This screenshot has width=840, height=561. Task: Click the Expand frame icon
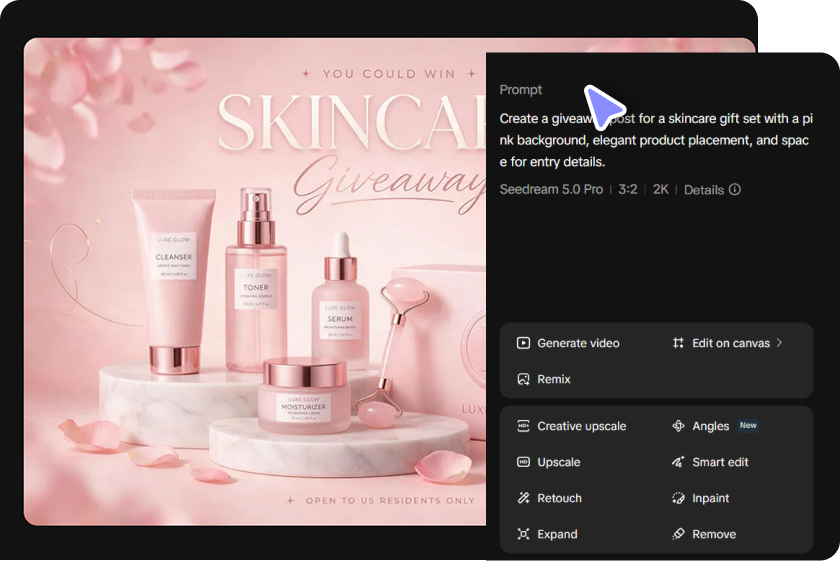click(523, 534)
